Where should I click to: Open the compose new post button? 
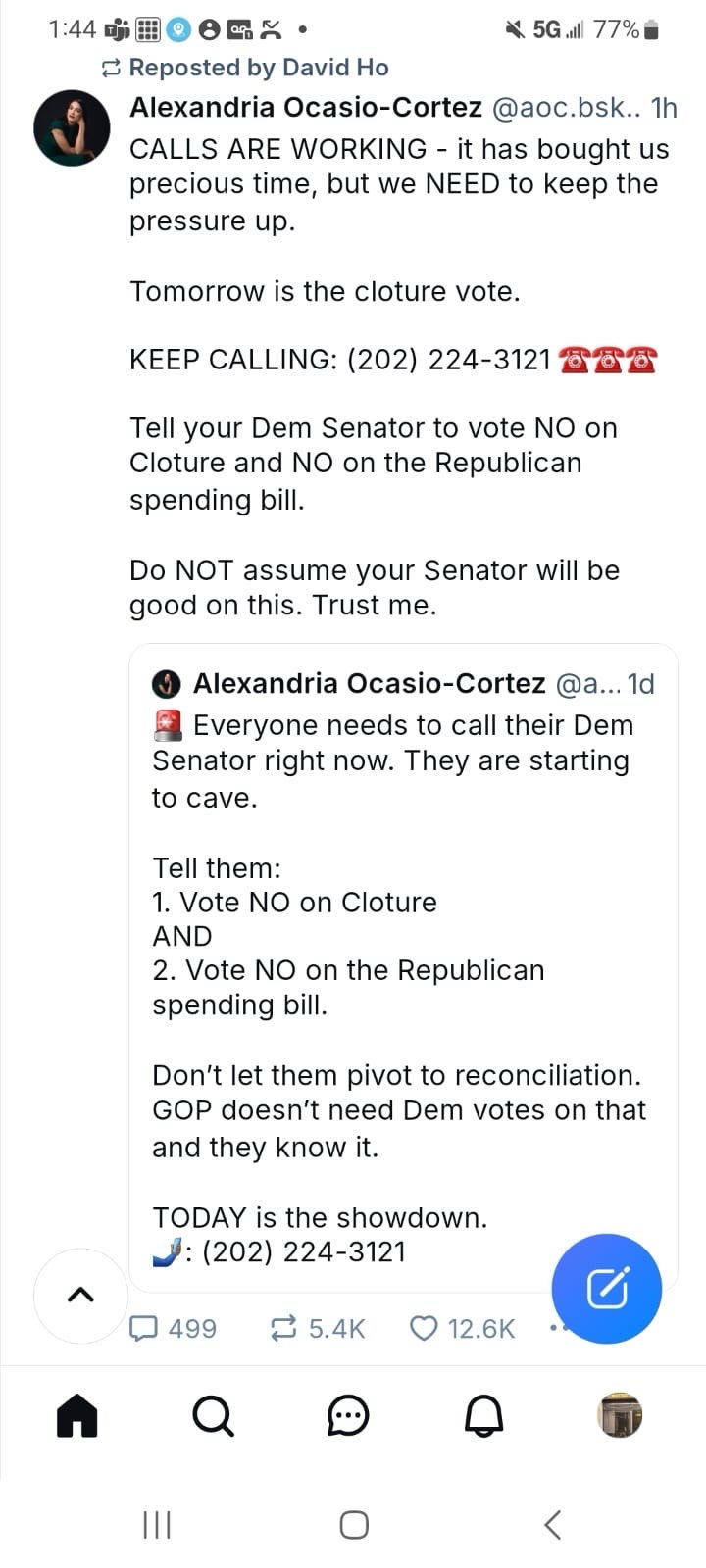606,1288
